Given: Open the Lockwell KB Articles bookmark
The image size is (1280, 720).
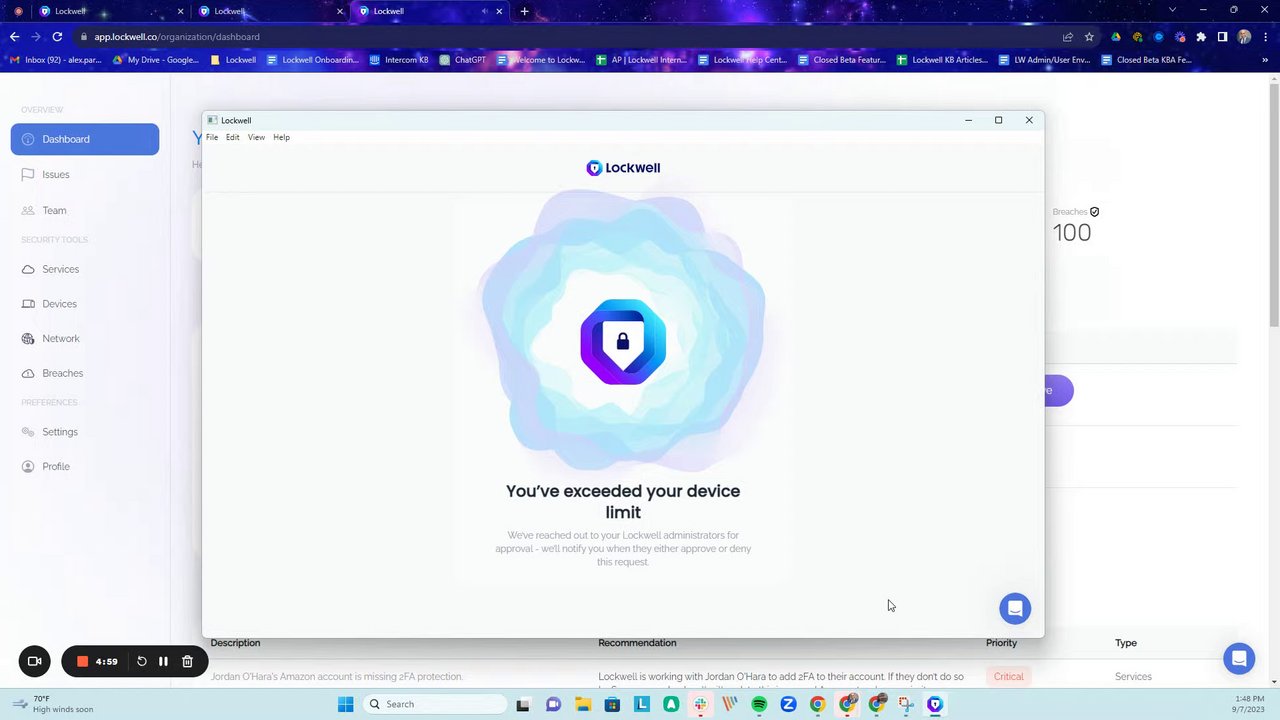Looking at the screenshot, I should coord(943,60).
